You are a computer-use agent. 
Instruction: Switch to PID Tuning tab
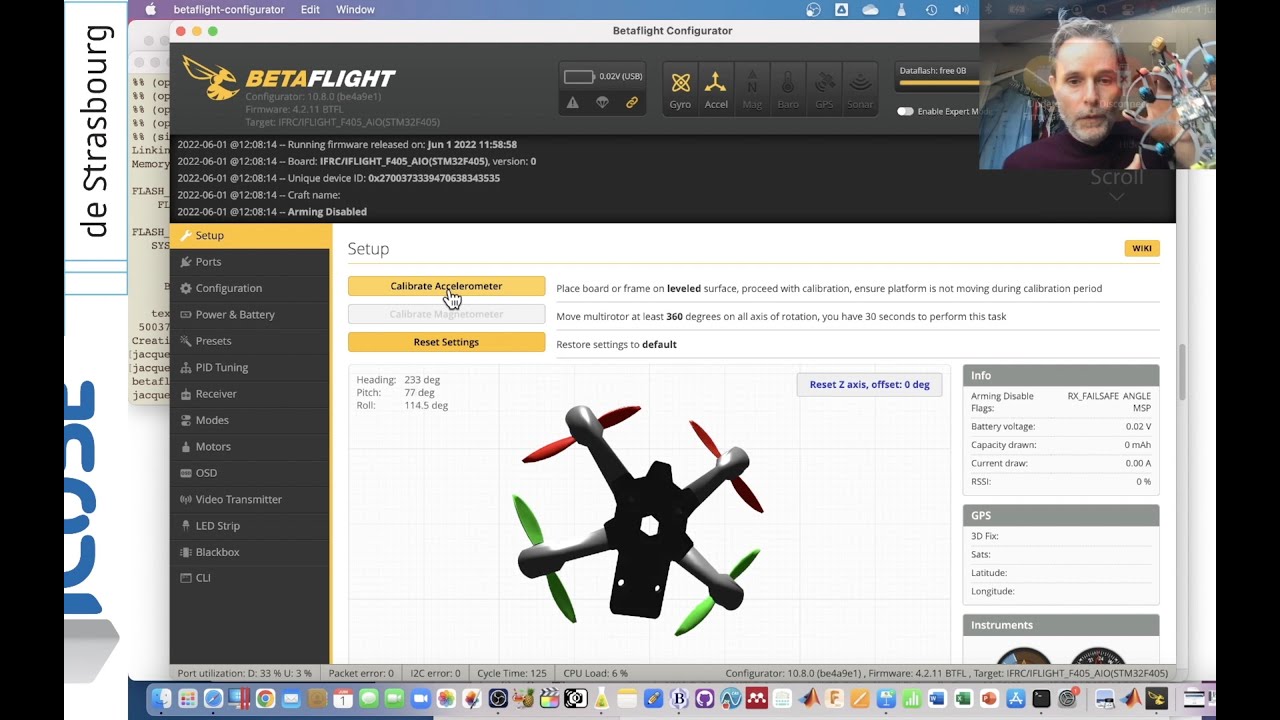click(x=250, y=367)
